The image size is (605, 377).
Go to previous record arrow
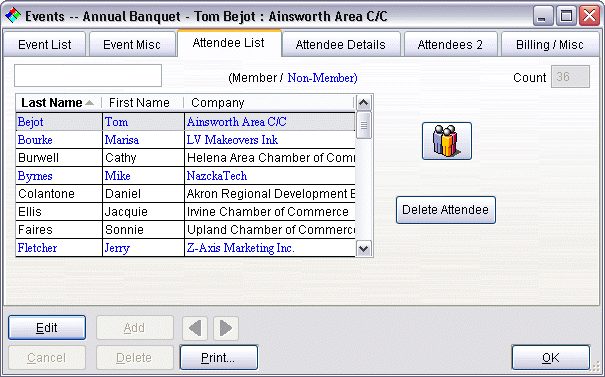tap(195, 328)
